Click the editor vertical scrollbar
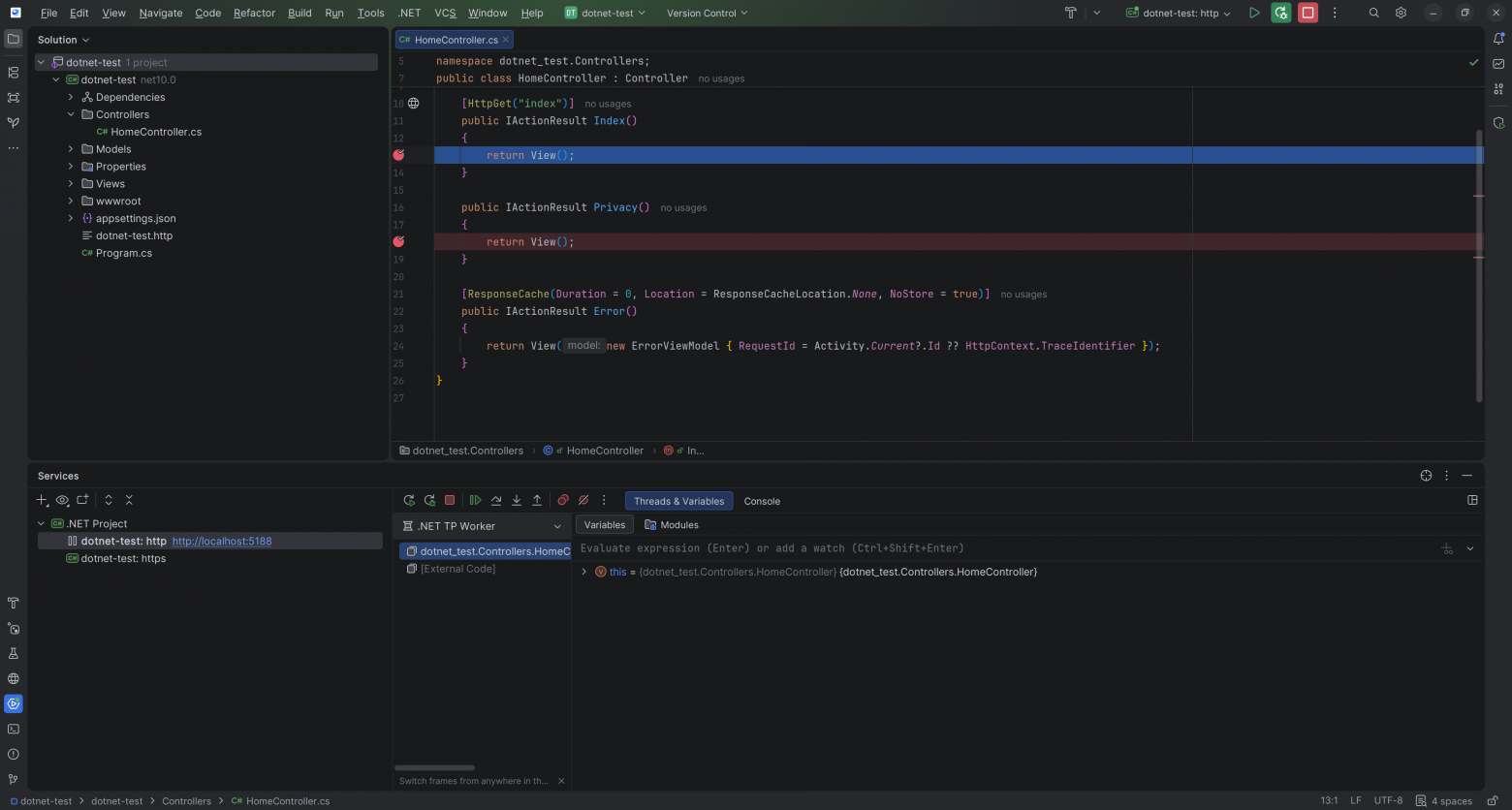Screen dimensions: 1512x810 pyautogui.click(x=1479, y=265)
